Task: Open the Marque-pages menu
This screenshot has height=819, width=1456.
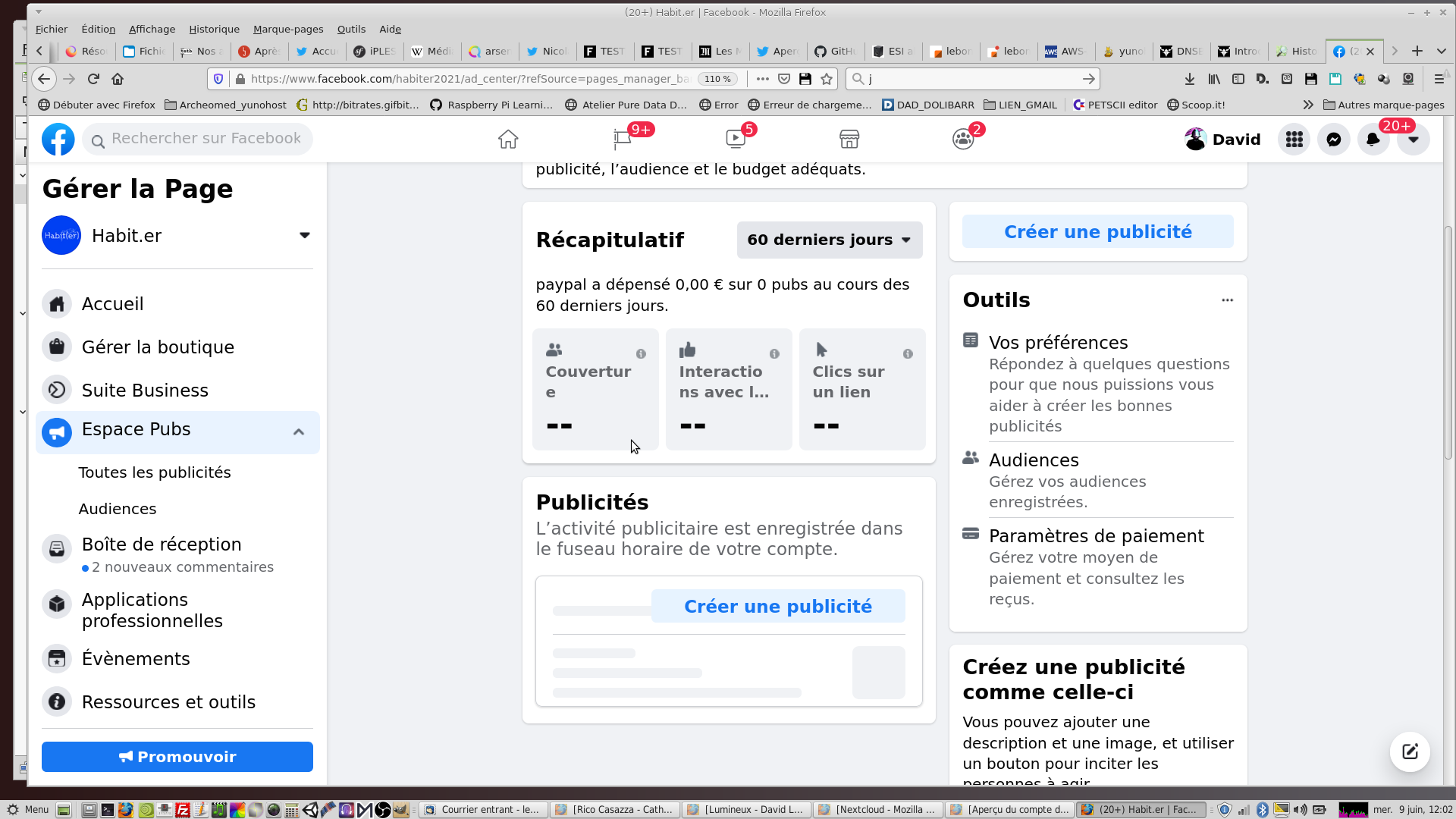Action: 287,29
